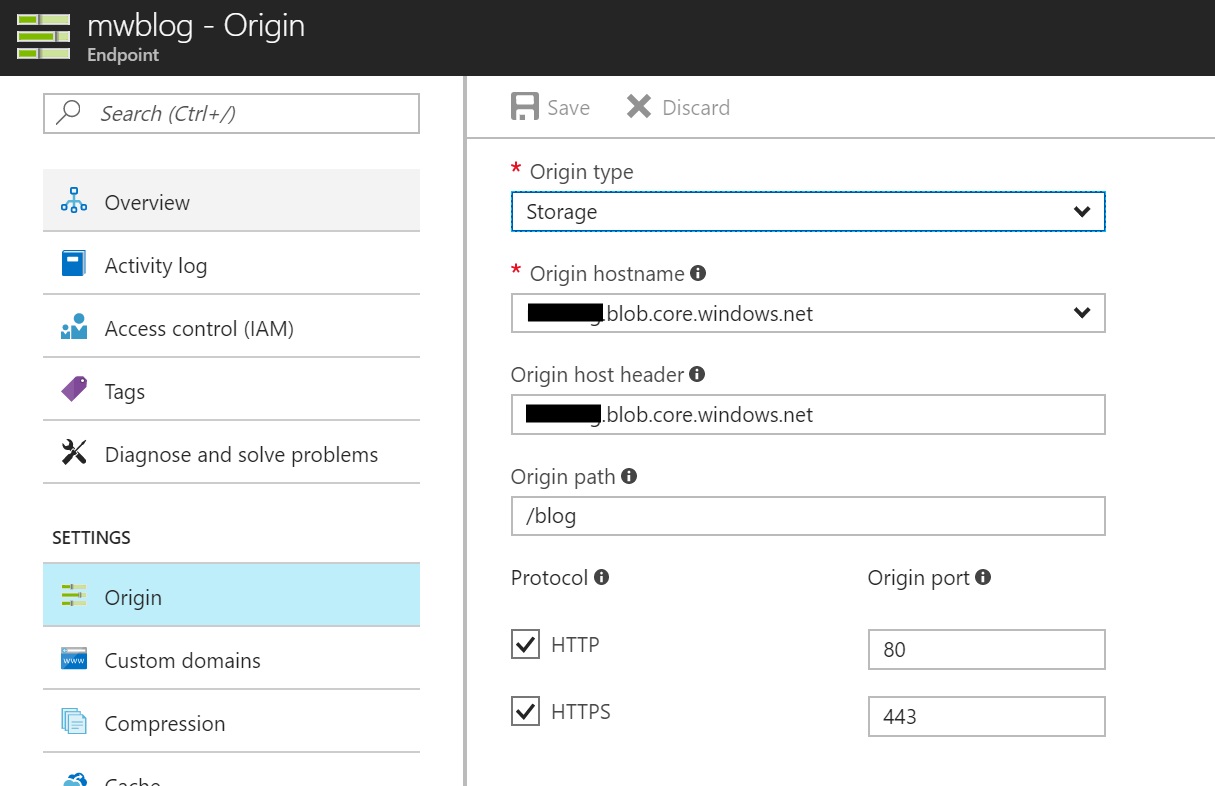
Task: Click the mwblog - Origin title text
Action: pos(196,25)
